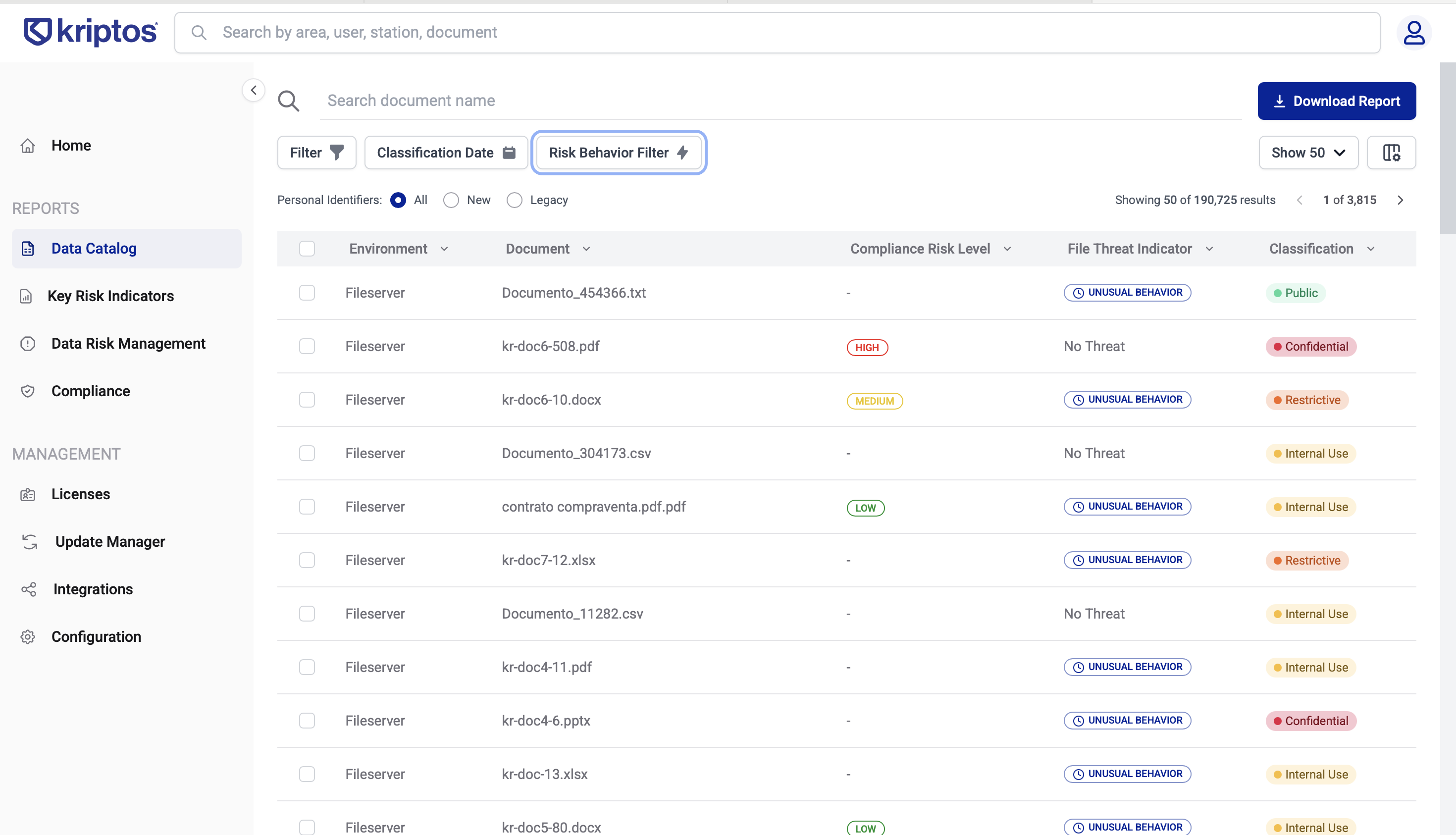Viewport: 1456px width, 835px height.
Task: Click the document search magnifier icon
Action: (288, 101)
